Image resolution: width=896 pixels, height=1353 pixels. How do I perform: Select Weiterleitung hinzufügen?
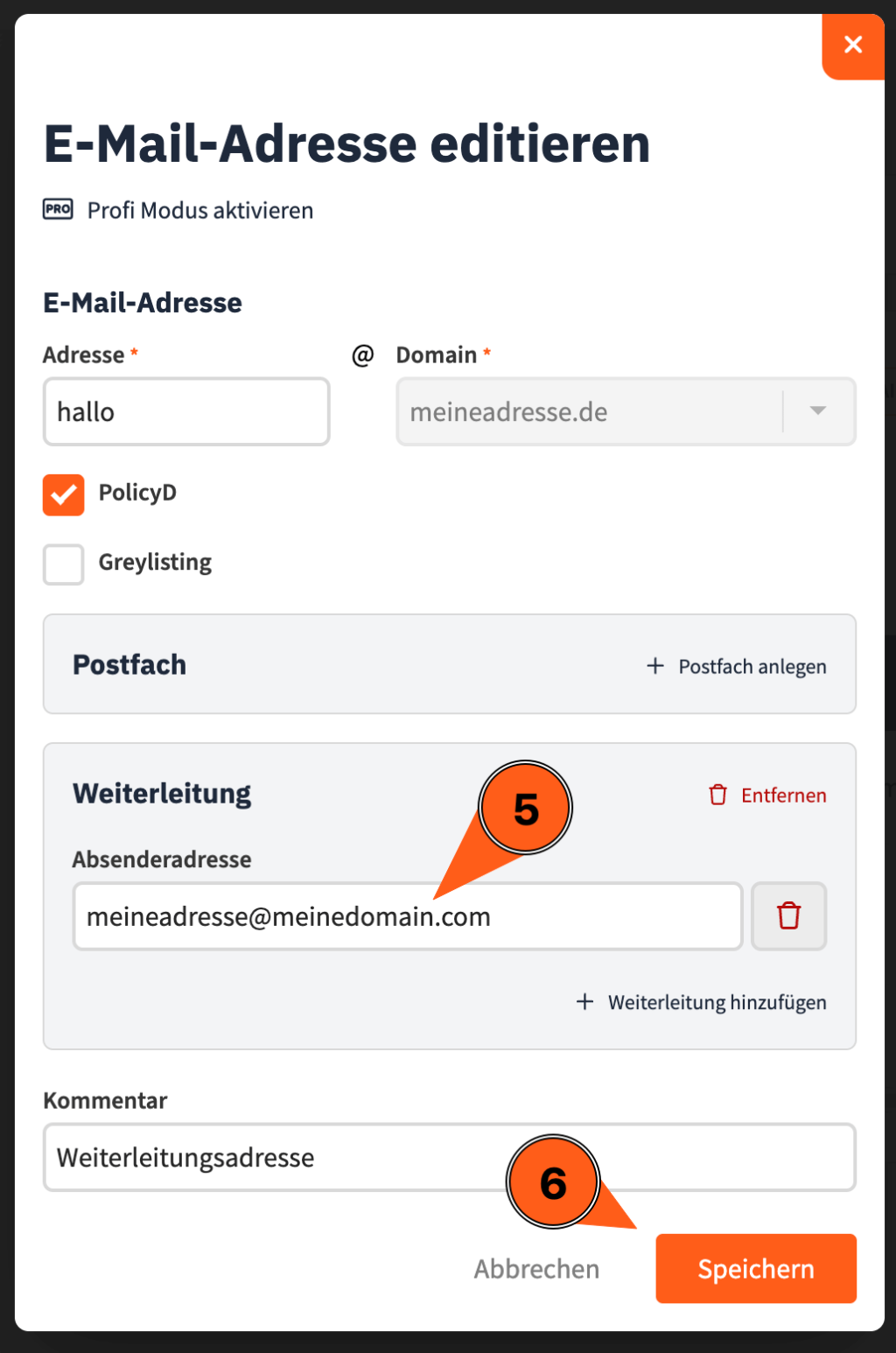point(717,1002)
